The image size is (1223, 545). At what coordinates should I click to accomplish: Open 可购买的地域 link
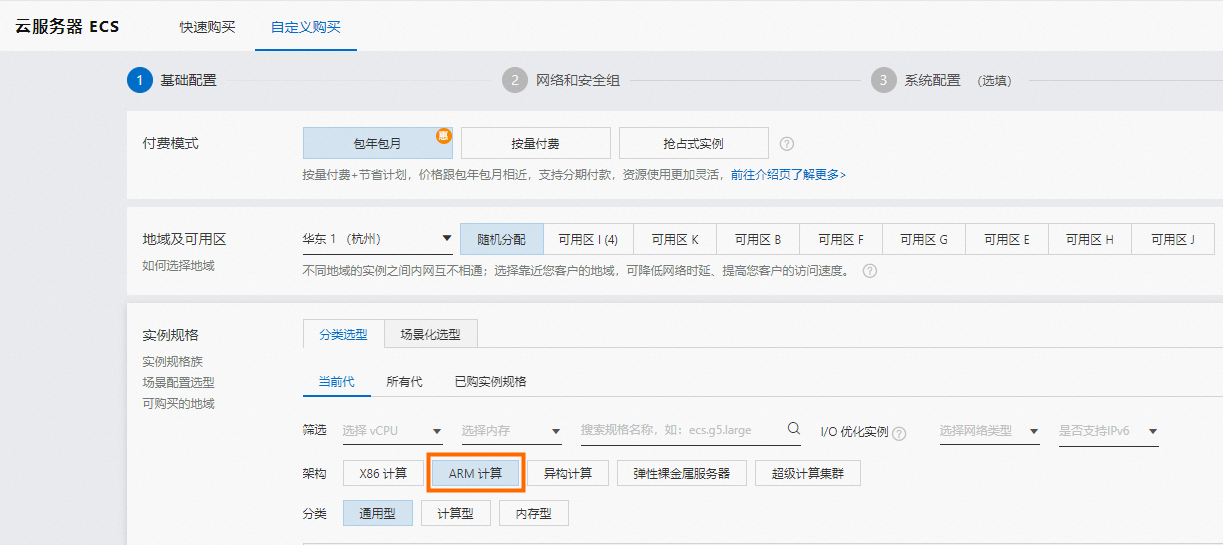[178, 403]
